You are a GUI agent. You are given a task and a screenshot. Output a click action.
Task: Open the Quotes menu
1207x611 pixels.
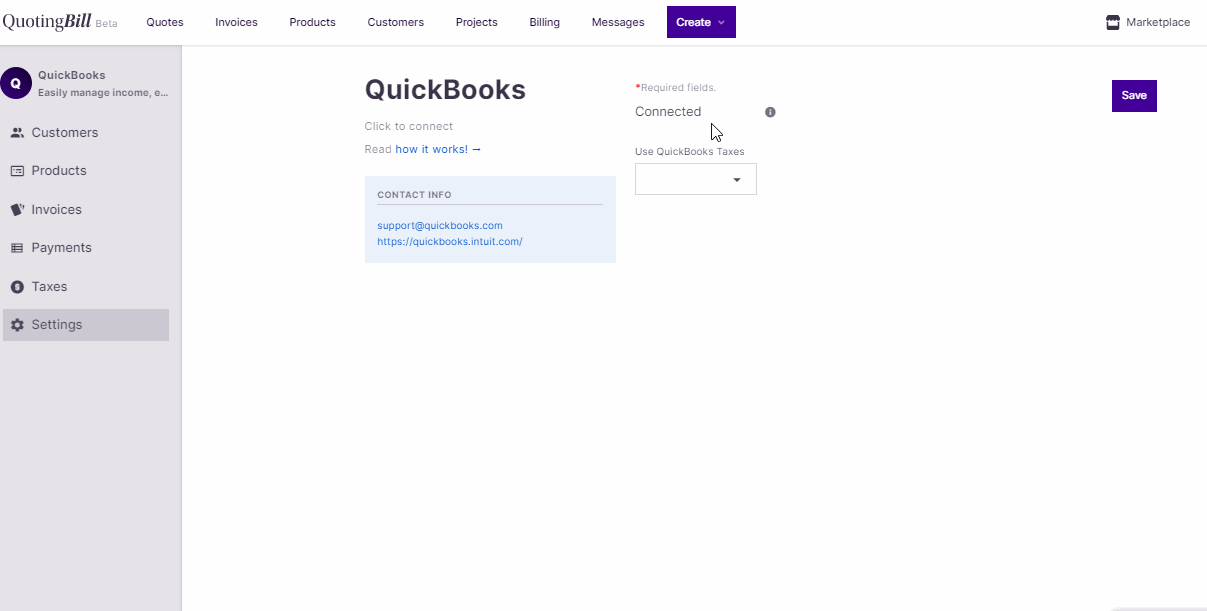click(165, 22)
